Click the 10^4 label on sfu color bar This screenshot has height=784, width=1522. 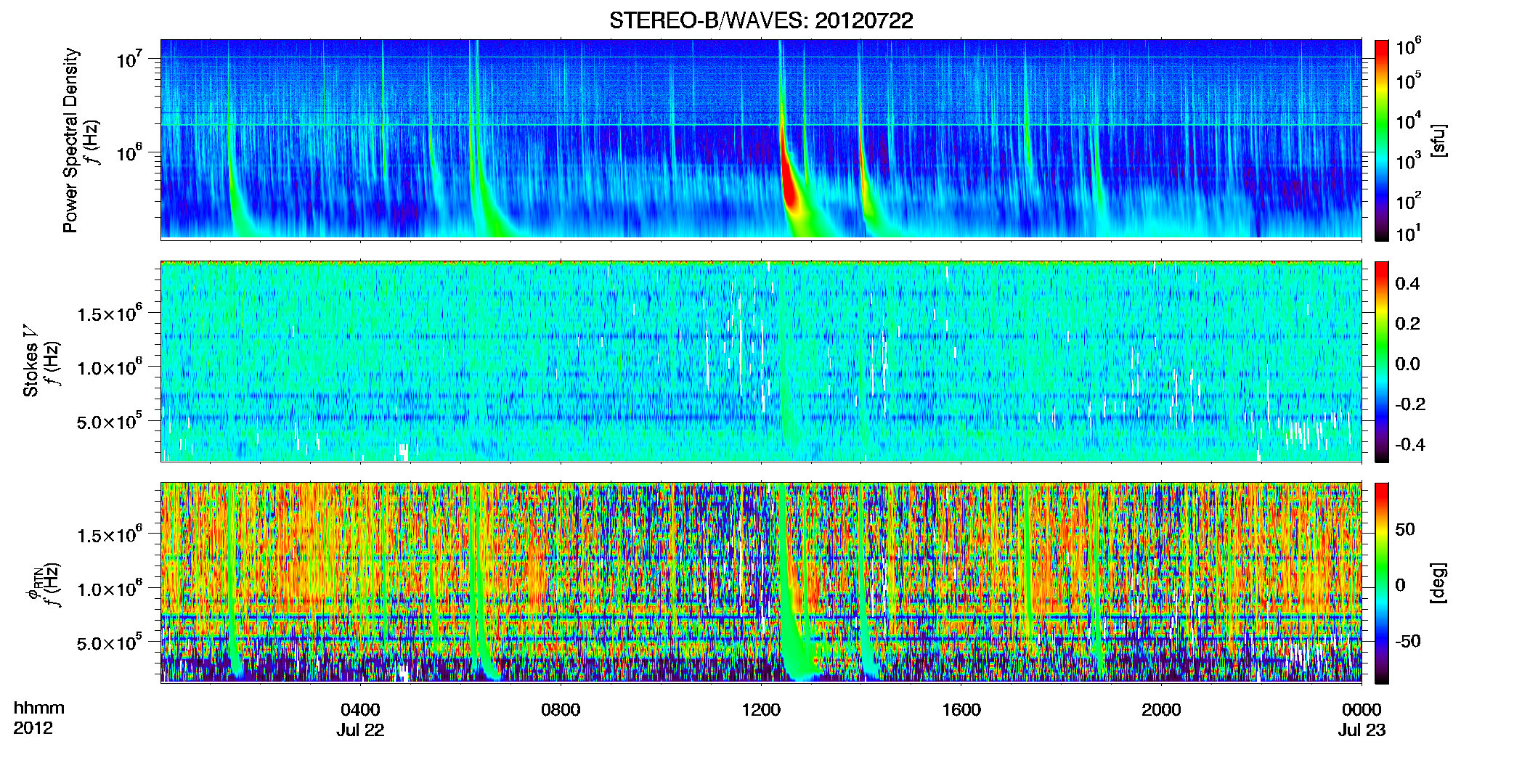click(x=1409, y=122)
